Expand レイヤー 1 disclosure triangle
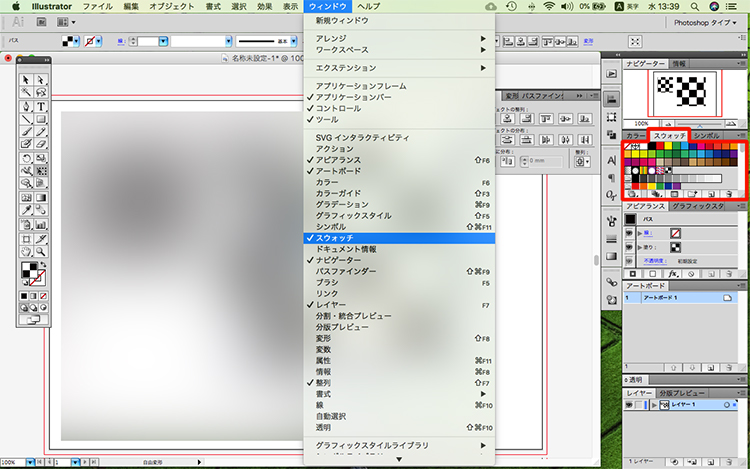Image resolution: width=750 pixels, height=469 pixels. (655, 406)
